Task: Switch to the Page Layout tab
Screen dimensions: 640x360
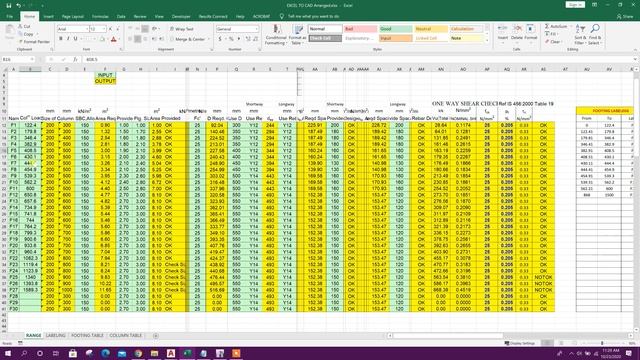Action: (x=73, y=16)
